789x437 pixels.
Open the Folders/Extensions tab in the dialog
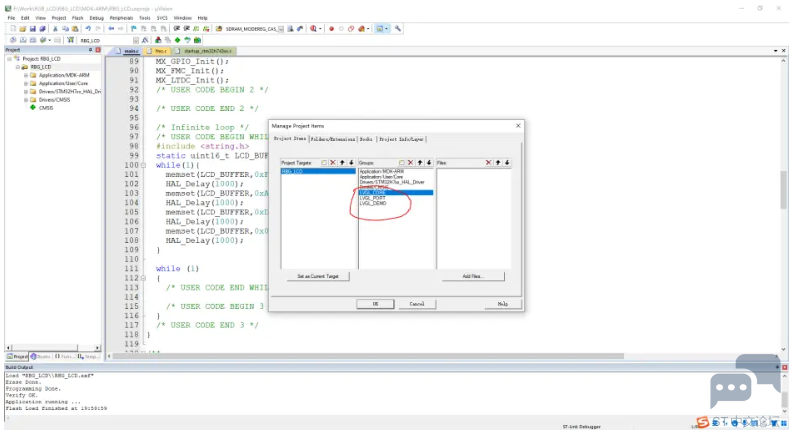(x=333, y=139)
